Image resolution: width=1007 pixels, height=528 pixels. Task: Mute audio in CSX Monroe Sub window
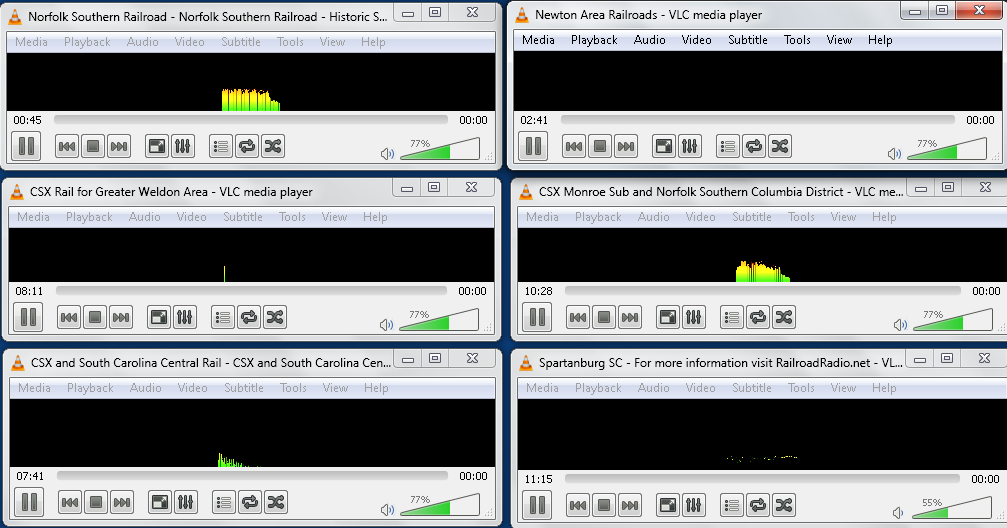pos(900,325)
